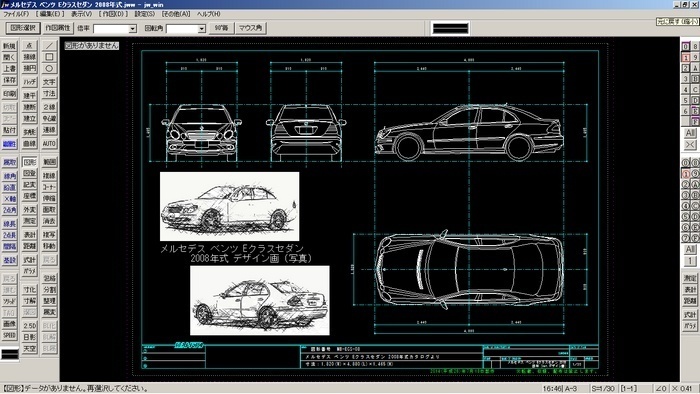This screenshot has height=394, width=700.
Task: Toggle layer group circle 0
Action: tap(686, 163)
